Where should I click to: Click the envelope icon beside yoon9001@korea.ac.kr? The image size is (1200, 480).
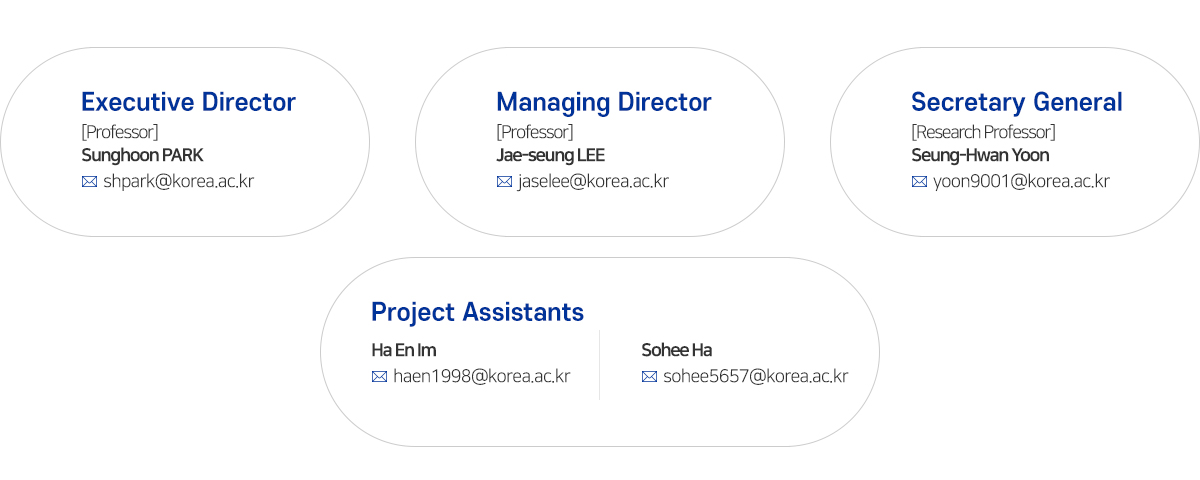click(x=919, y=182)
